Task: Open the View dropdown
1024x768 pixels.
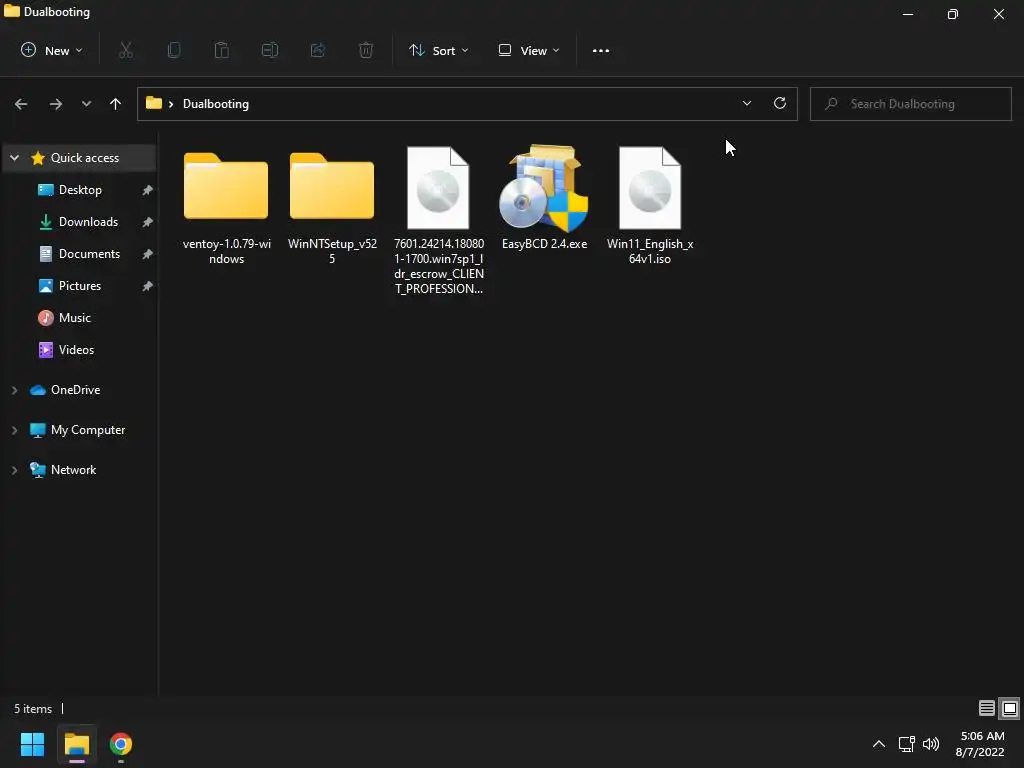Action: pos(528,50)
